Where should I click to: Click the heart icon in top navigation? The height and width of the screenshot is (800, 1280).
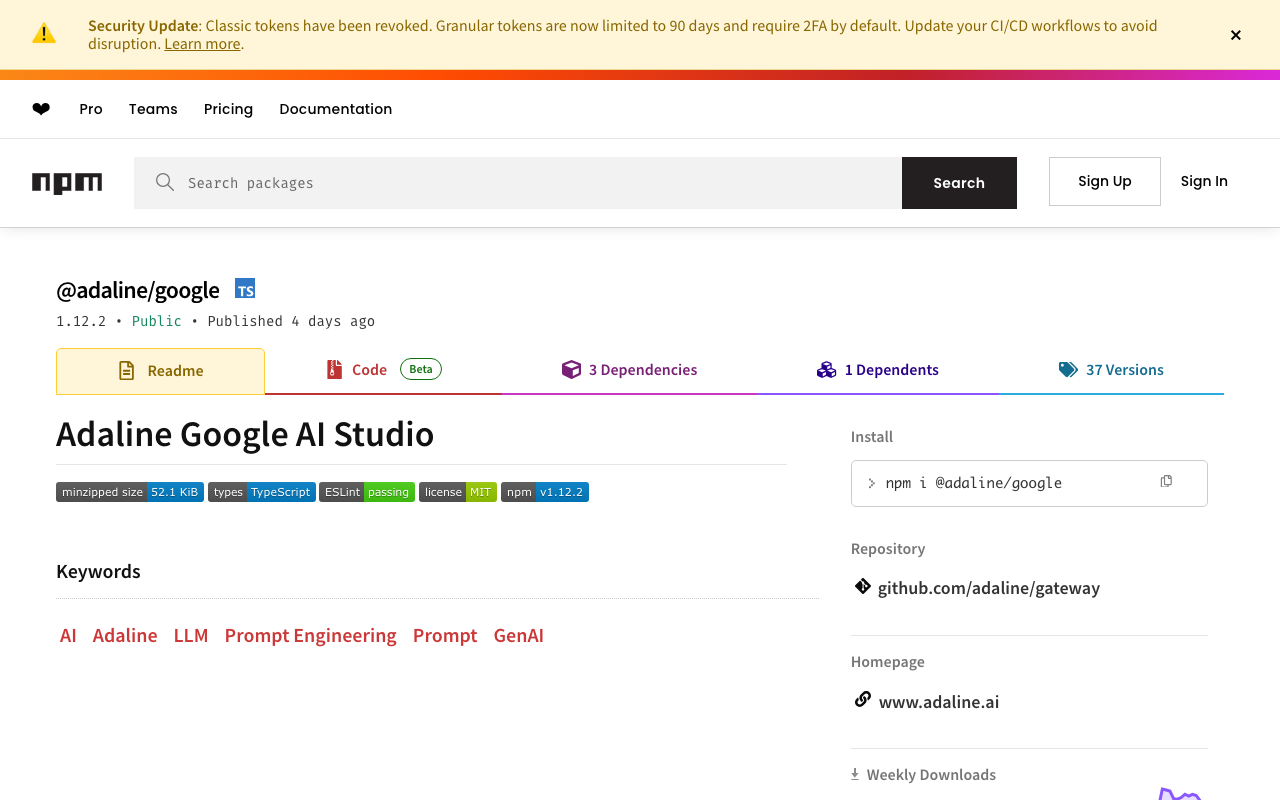(x=41, y=109)
